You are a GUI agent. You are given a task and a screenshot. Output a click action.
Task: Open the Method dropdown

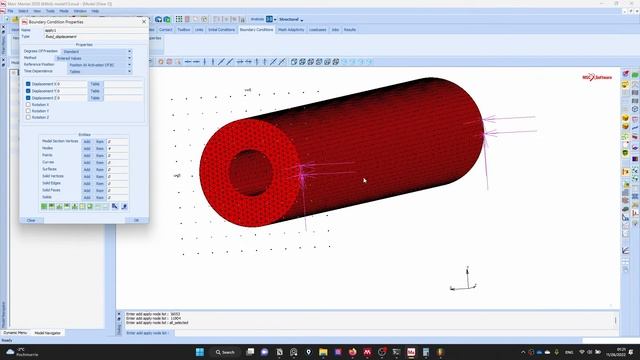point(93,58)
